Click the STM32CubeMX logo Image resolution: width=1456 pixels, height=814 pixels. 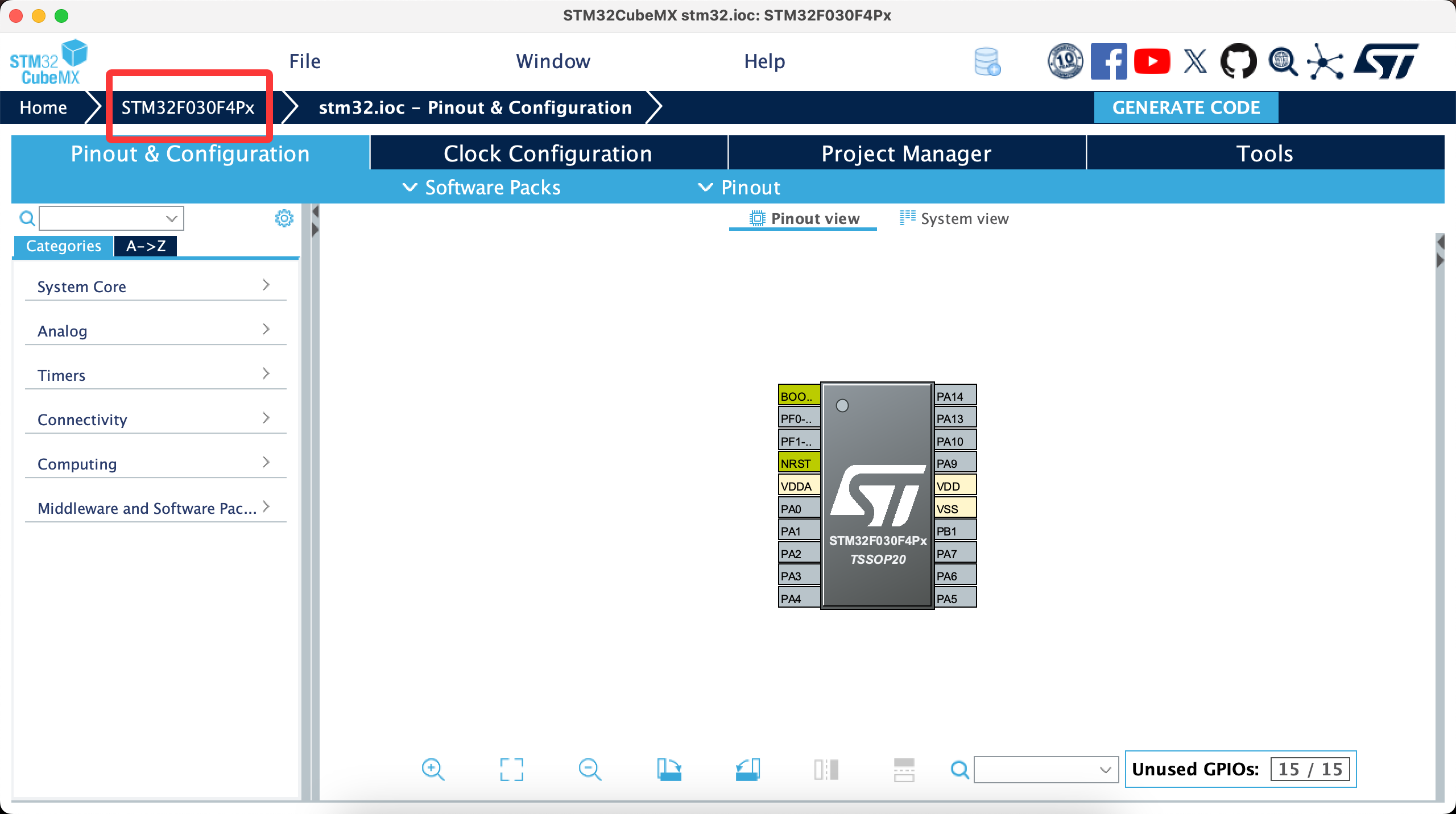[x=49, y=62]
